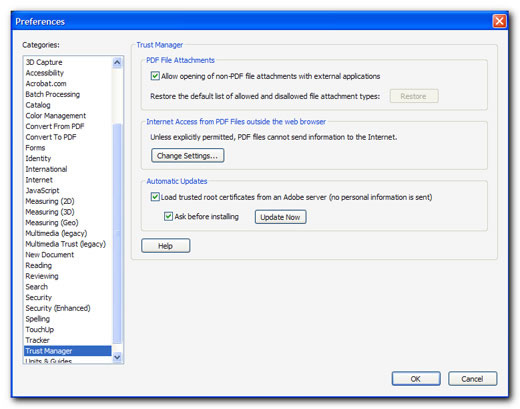Cancel the Preferences dialog
This screenshot has height=409, width=520.
click(x=472, y=379)
